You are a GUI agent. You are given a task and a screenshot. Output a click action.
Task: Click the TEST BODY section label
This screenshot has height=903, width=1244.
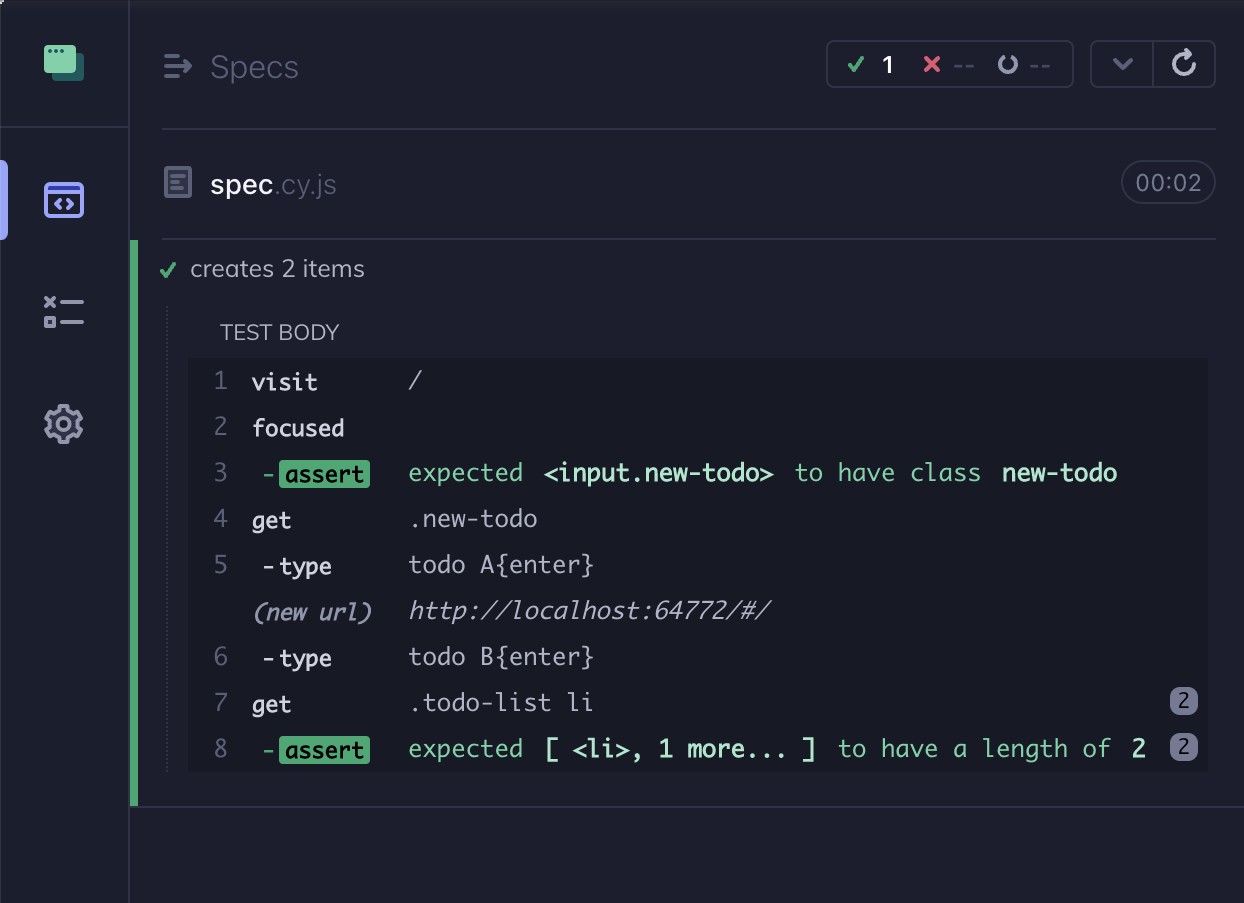(280, 332)
